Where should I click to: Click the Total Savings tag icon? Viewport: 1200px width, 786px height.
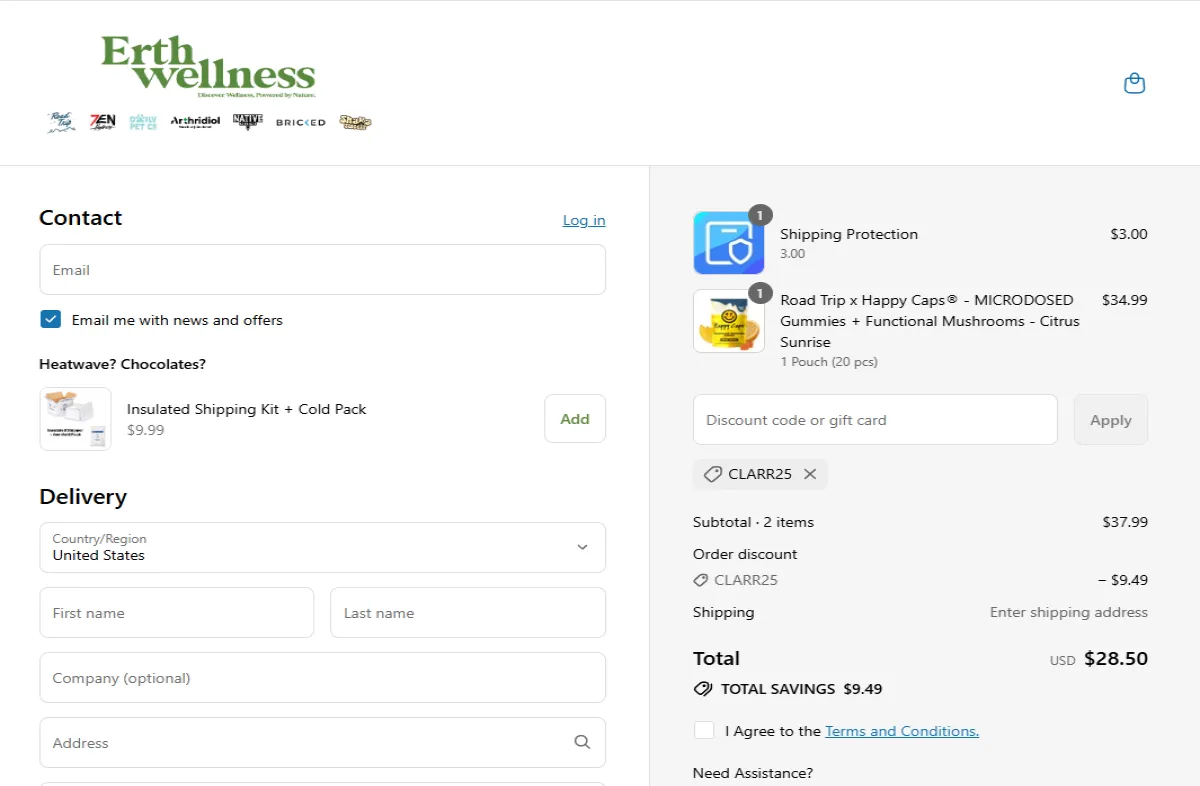pyautogui.click(x=703, y=689)
